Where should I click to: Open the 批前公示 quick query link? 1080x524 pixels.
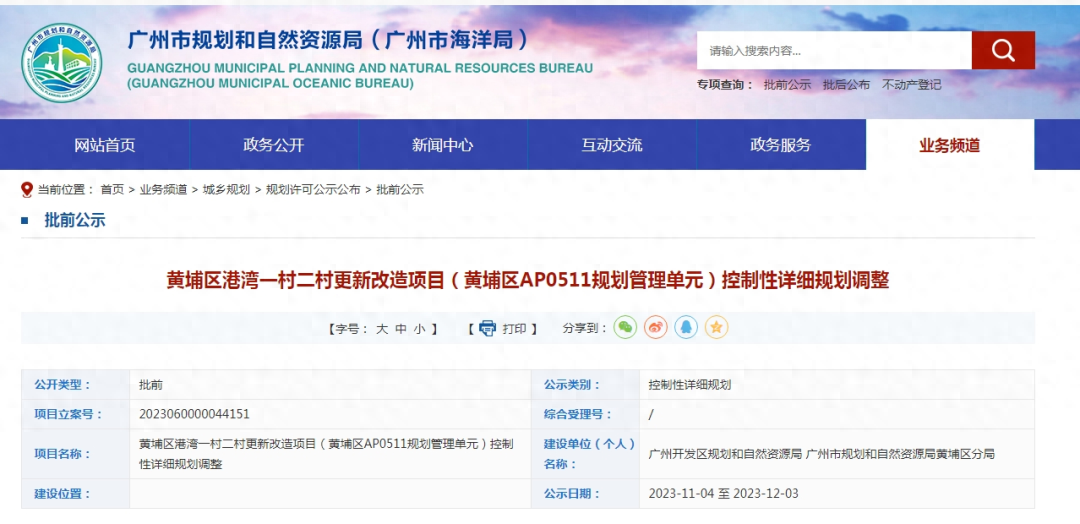pyautogui.click(x=787, y=85)
